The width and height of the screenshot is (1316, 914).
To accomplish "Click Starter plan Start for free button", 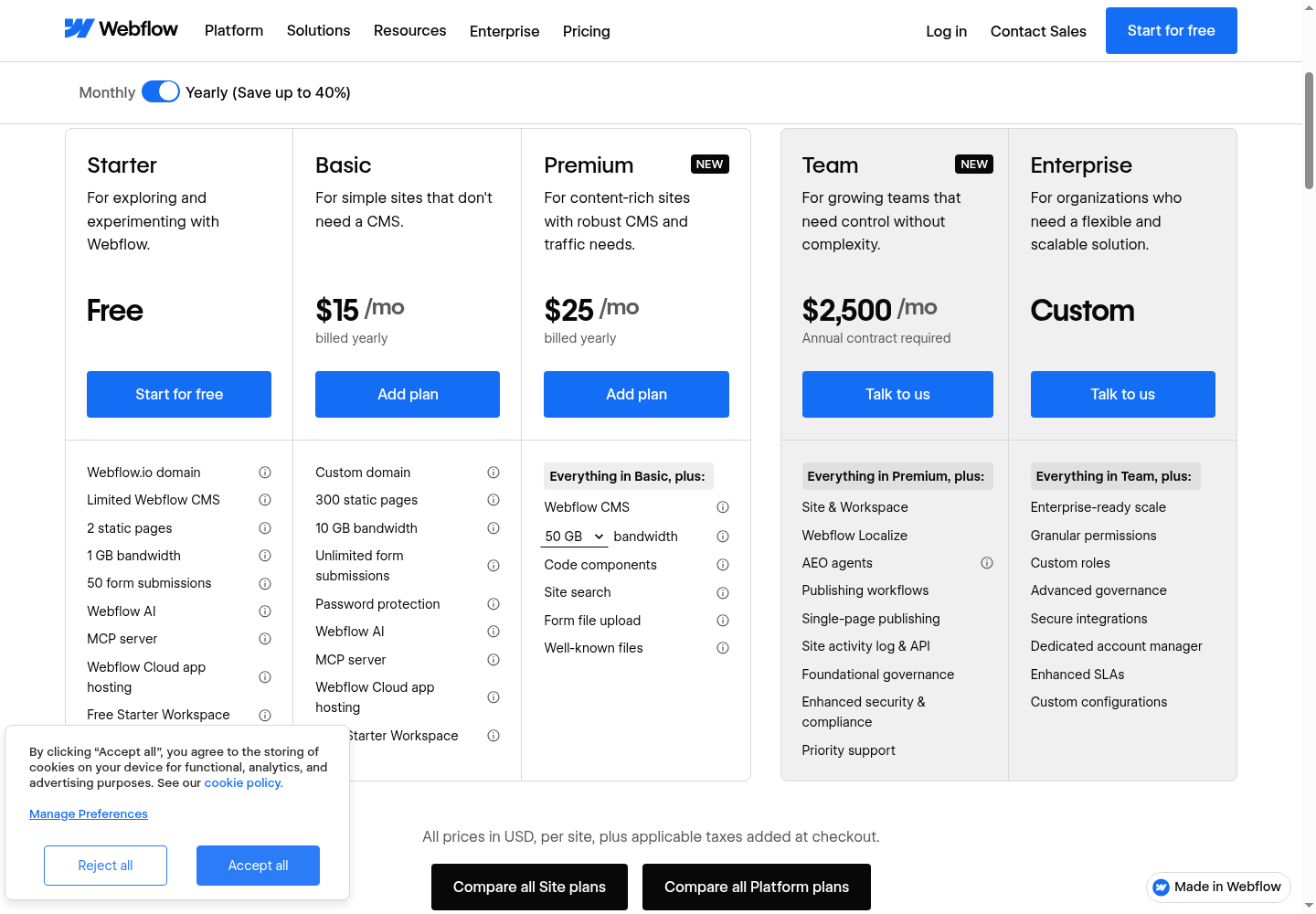I will pyautogui.click(x=179, y=394).
